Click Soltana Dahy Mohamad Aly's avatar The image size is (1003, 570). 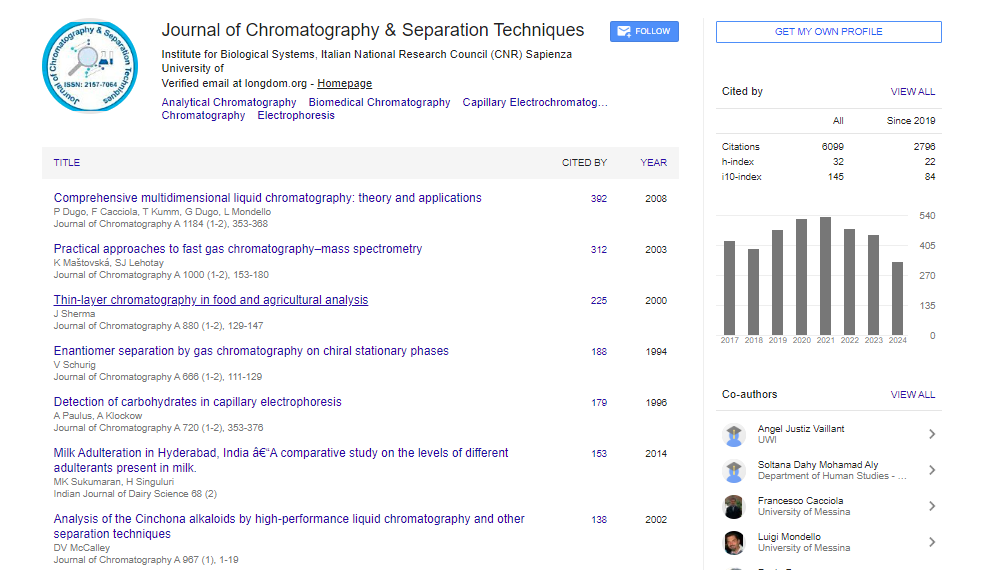tap(735, 471)
